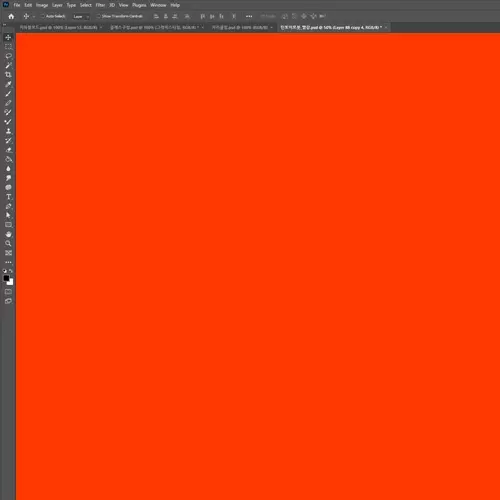Select the Pen tool
500x500 pixels.
(8, 206)
